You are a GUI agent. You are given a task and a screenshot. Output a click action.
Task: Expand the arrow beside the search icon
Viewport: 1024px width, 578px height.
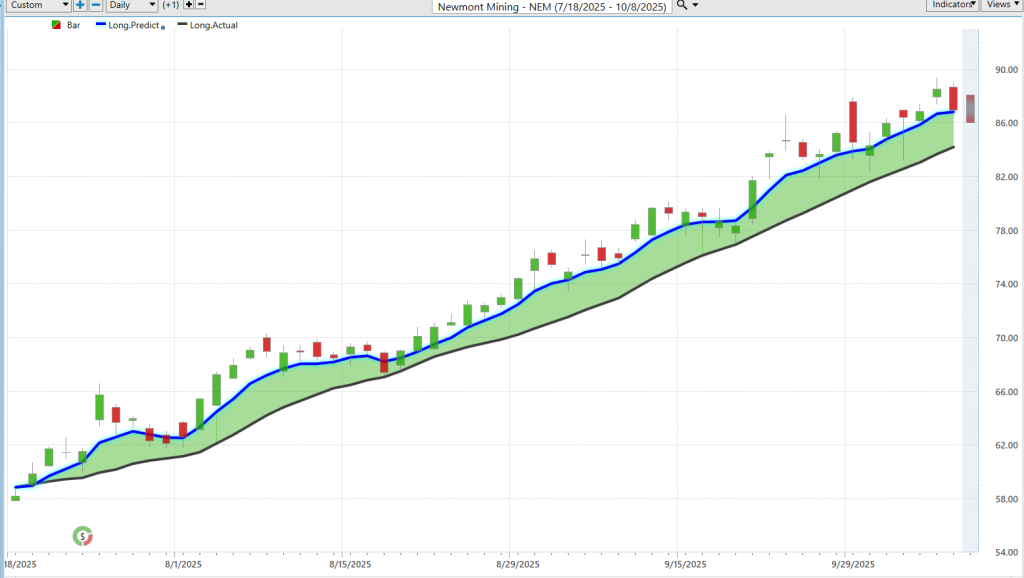[x=696, y=5]
